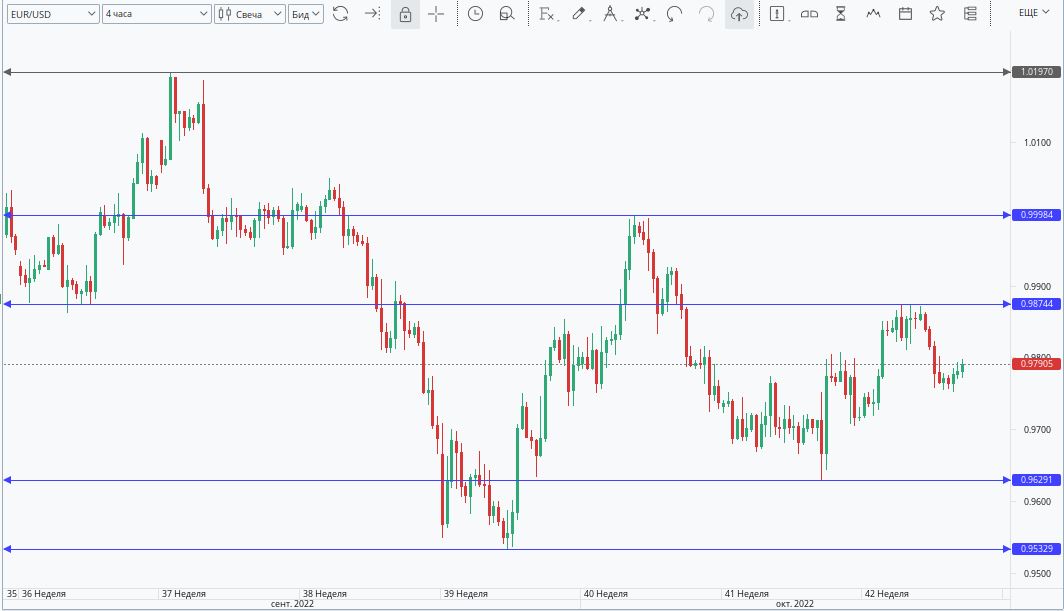
Task: Click the 40 Неделя time axis label
Action: (x=605, y=594)
